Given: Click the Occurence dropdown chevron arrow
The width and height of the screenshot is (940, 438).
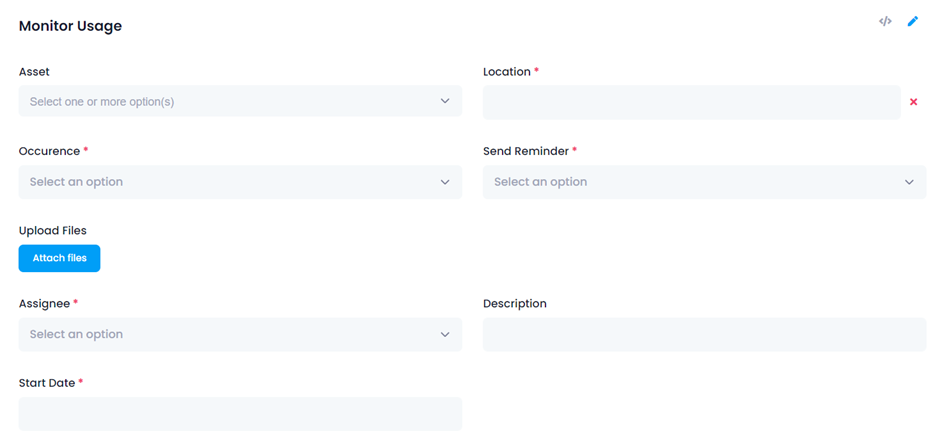Looking at the screenshot, I should click(445, 182).
